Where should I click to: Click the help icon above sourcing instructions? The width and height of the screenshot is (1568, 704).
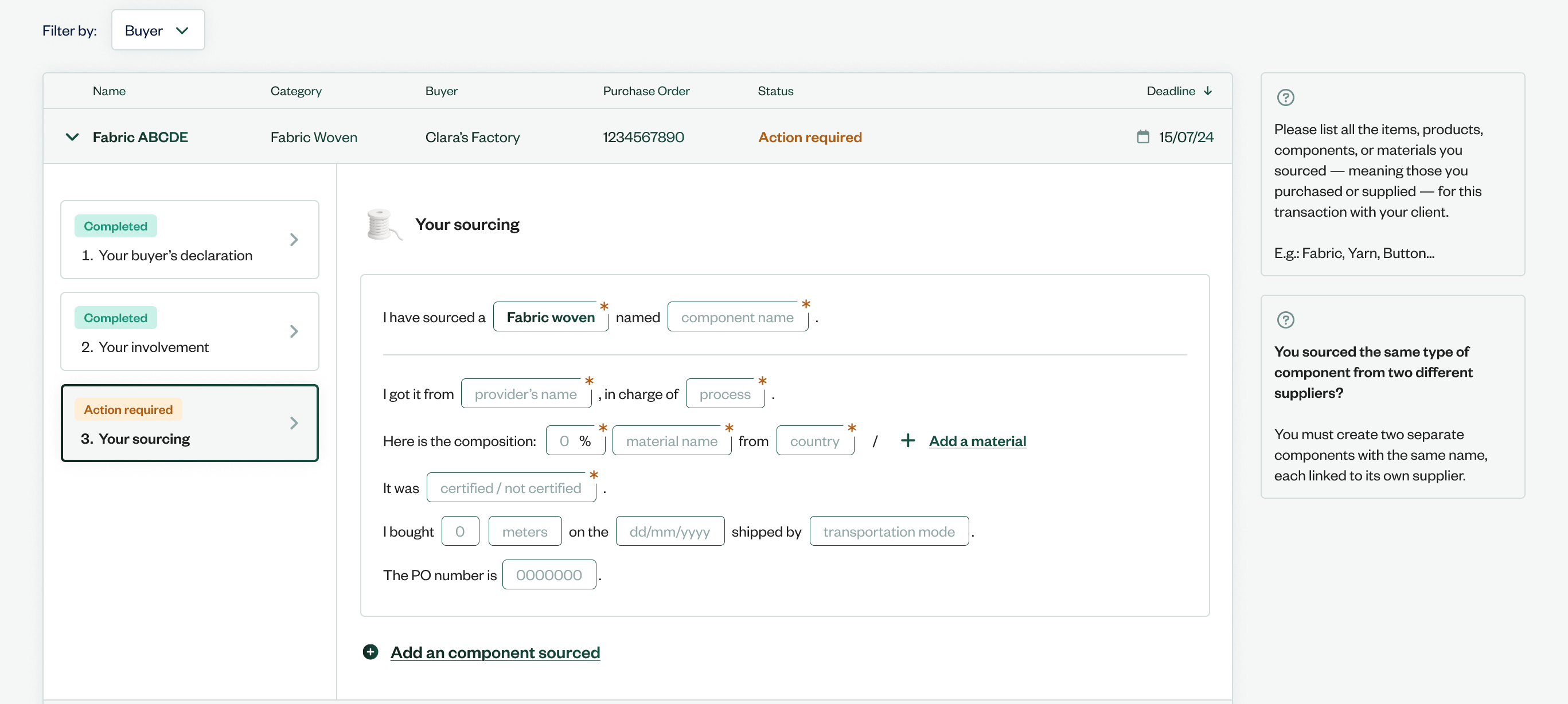coord(1285,97)
